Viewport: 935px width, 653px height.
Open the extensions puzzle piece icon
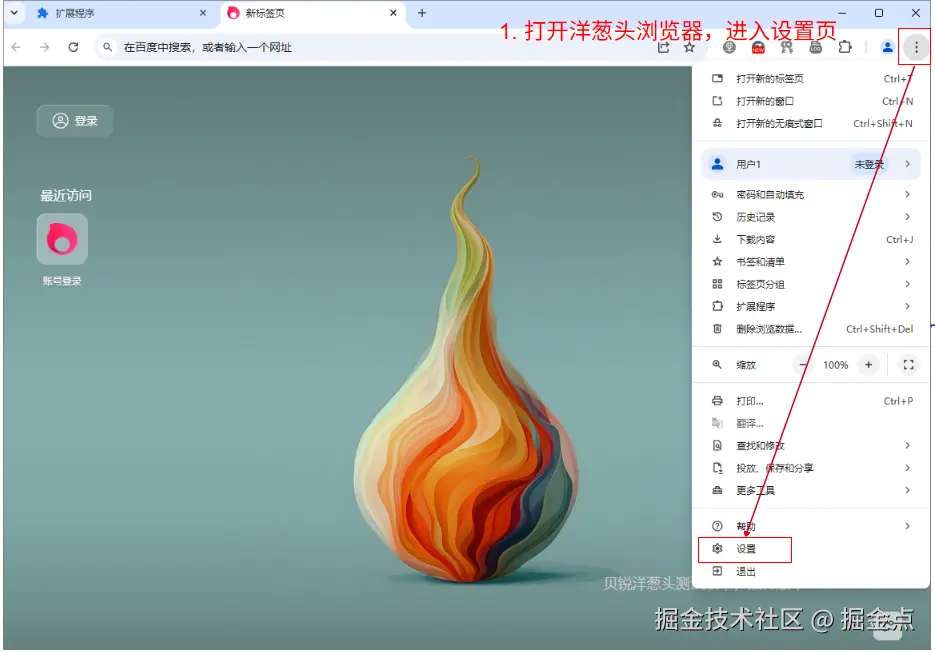click(x=846, y=46)
